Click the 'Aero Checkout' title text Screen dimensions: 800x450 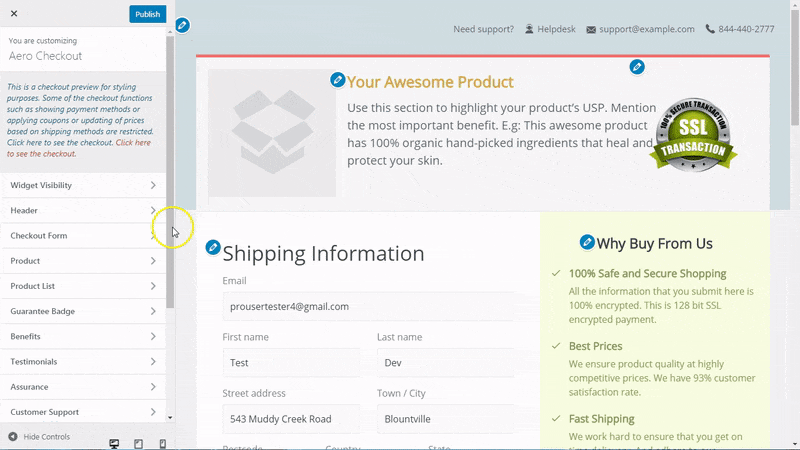pos(45,56)
